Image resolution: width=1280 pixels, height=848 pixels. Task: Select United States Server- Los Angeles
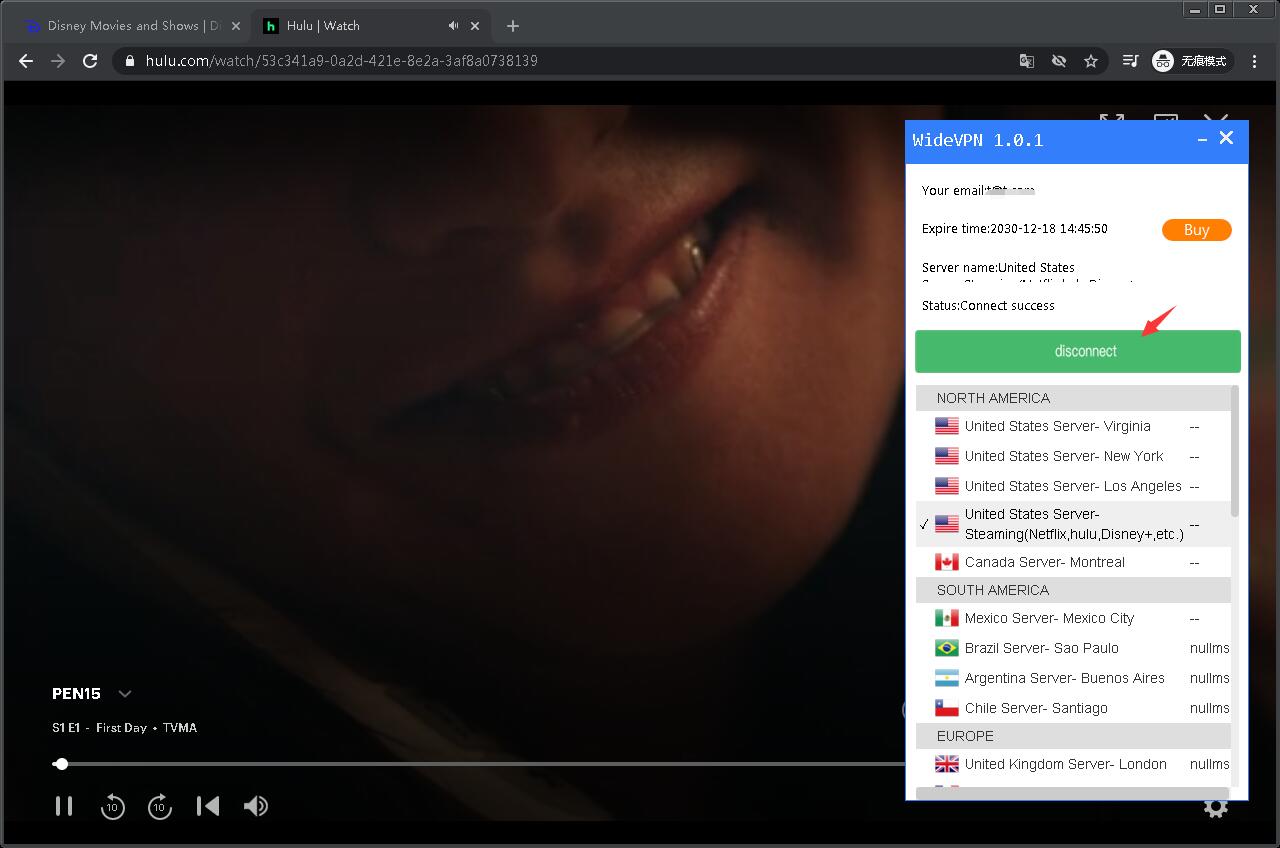pyautogui.click(x=1074, y=486)
